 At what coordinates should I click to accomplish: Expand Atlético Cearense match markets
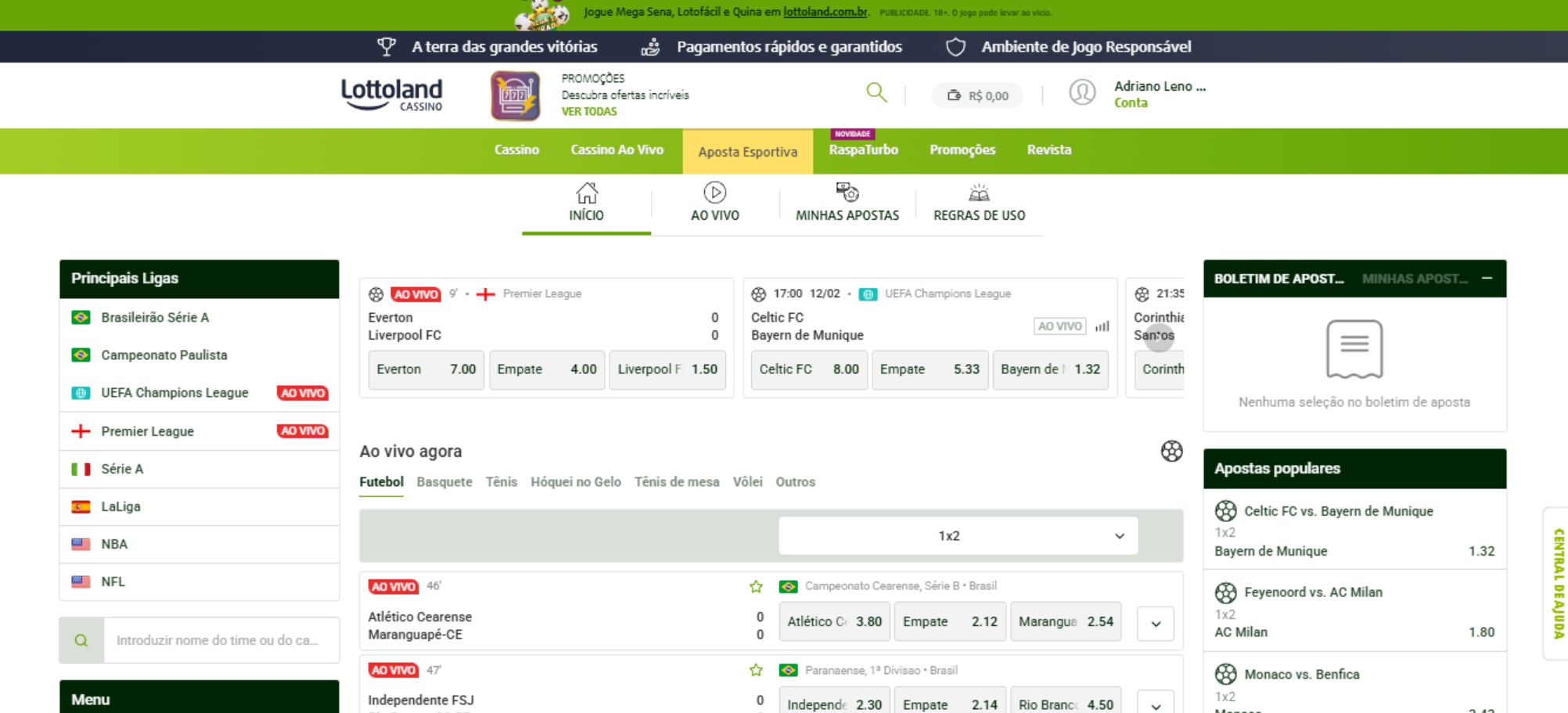click(x=1156, y=624)
